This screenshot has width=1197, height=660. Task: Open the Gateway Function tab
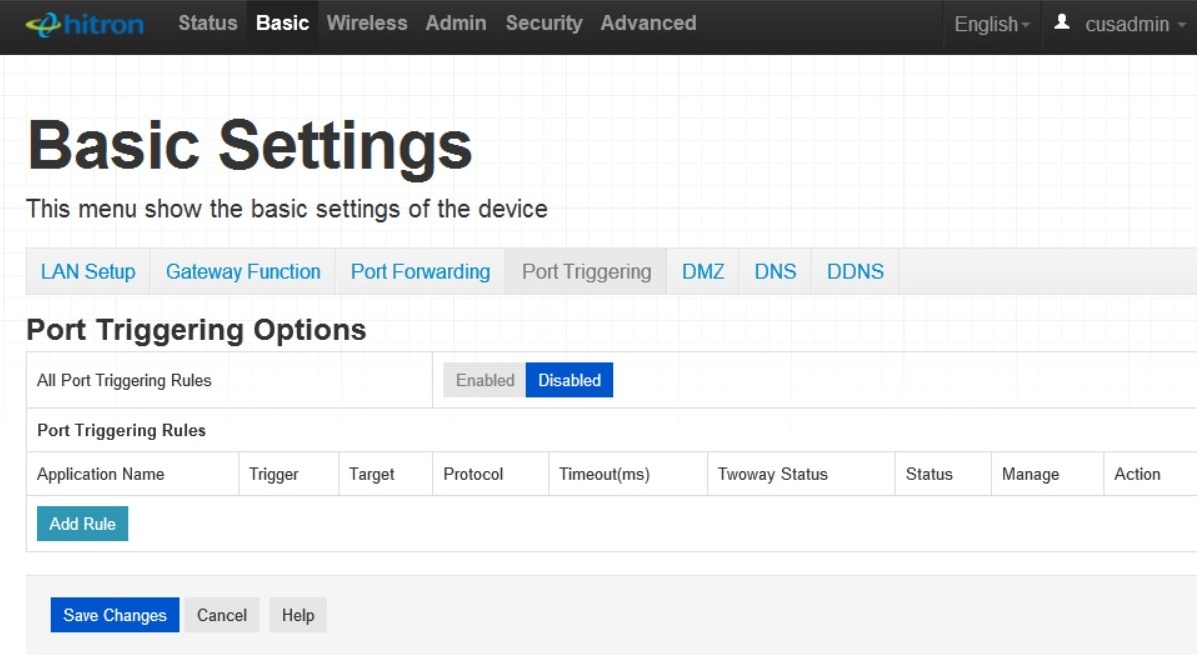pyautogui.click(x=243, y=272)
